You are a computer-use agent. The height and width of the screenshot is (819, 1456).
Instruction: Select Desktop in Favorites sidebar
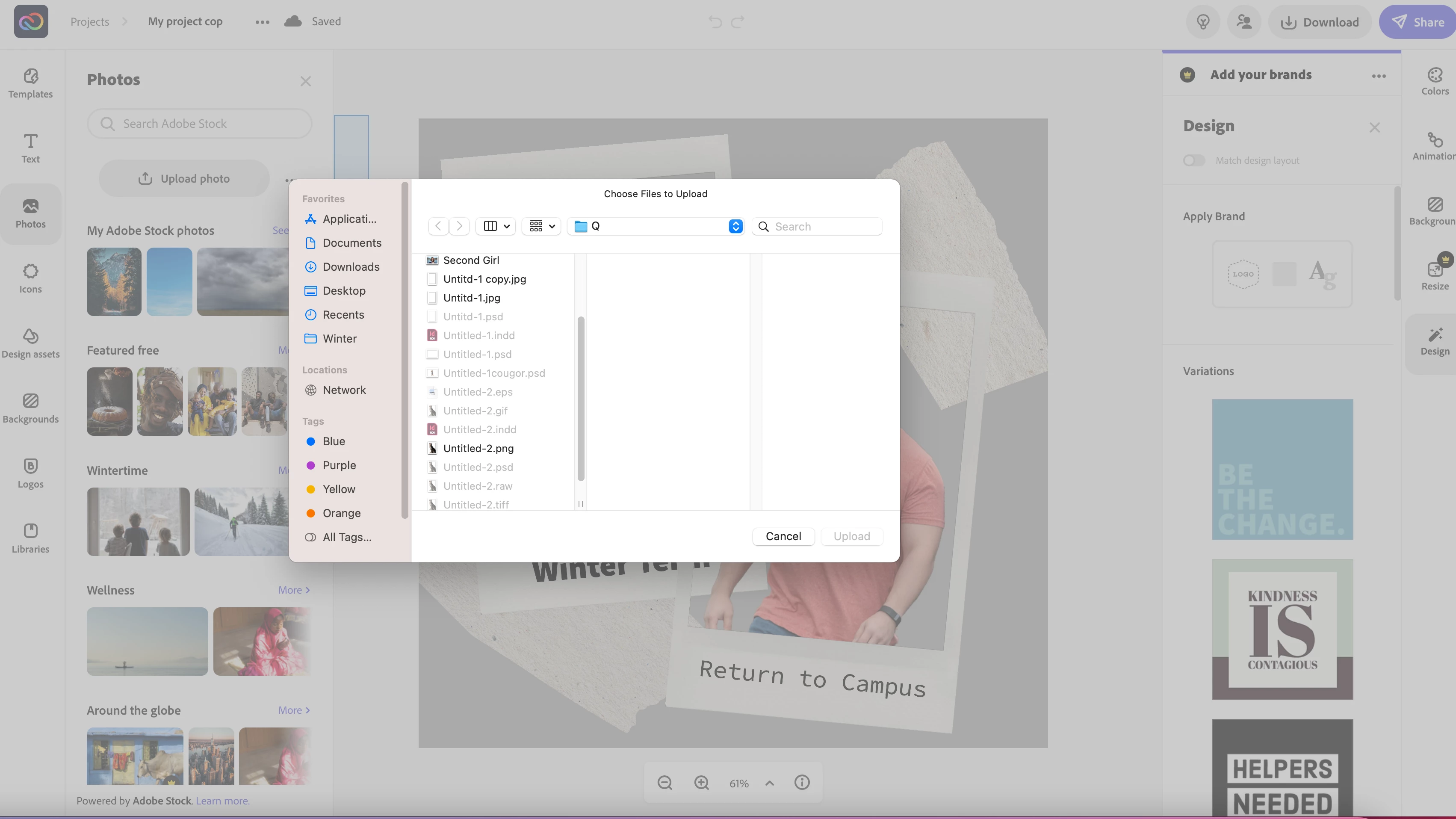click(344, 290)
